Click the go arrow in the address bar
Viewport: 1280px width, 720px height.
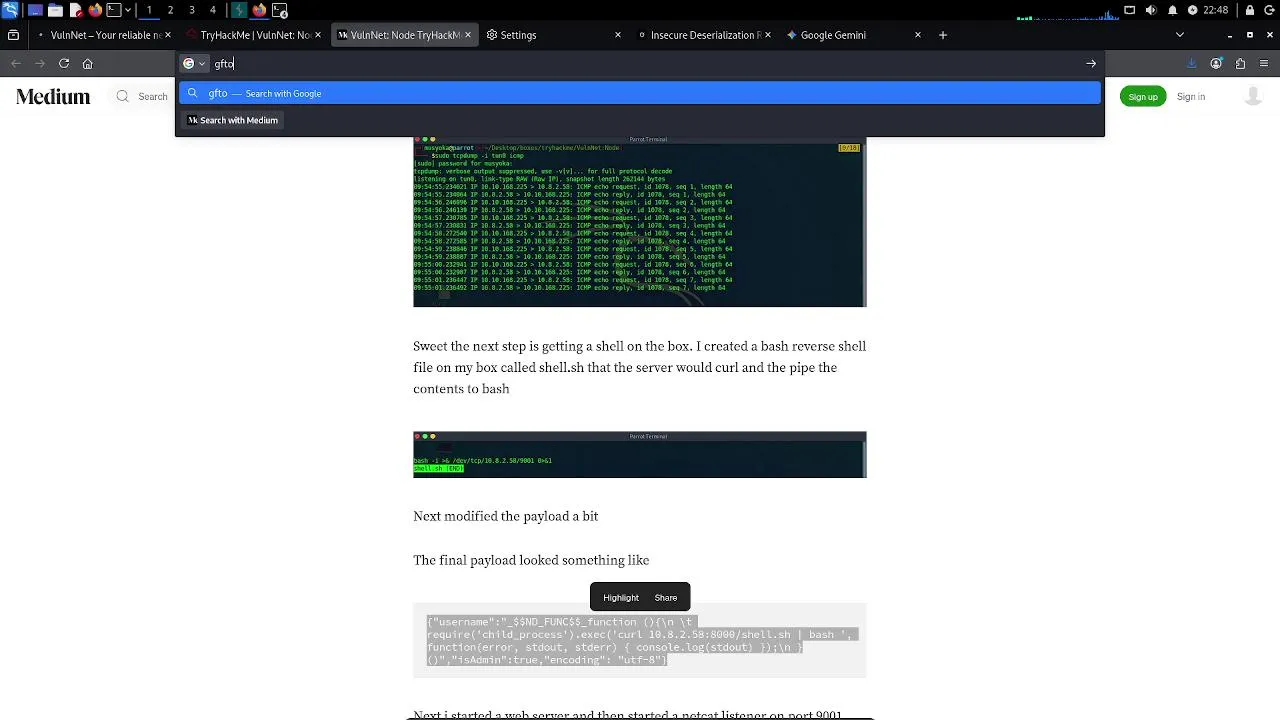click(1091, 63)
